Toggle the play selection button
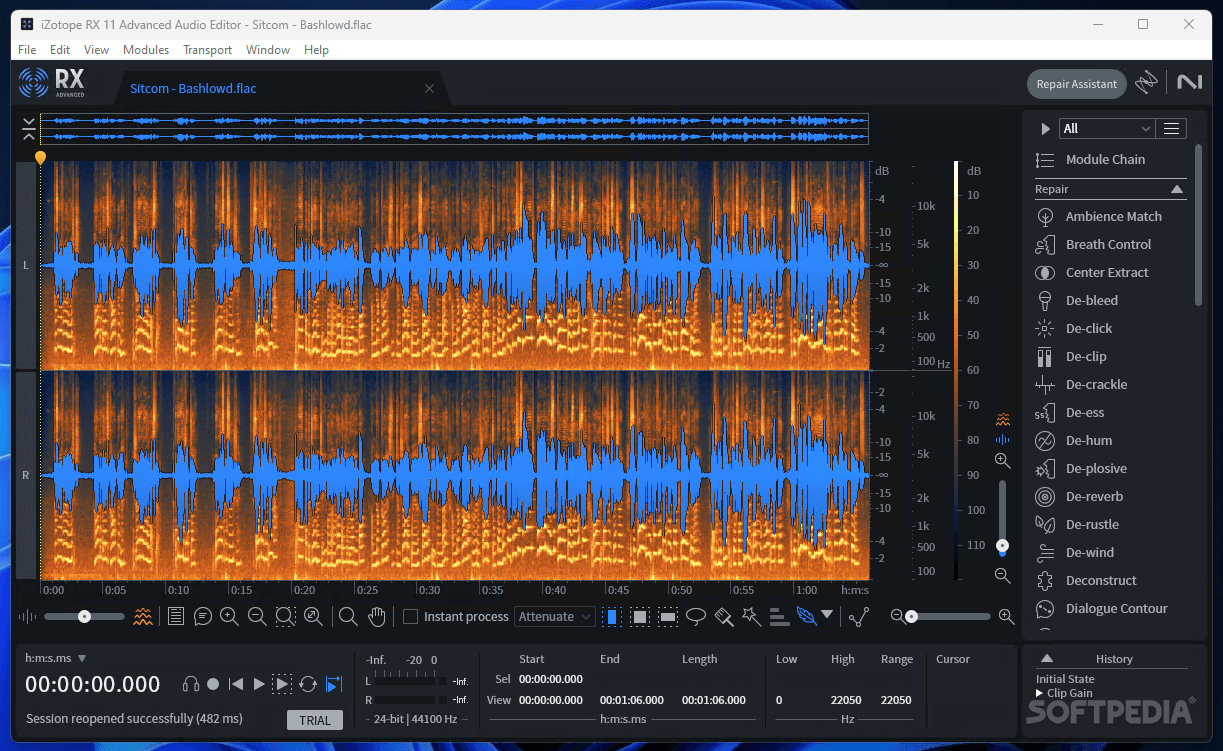Screen dimensions: 1223x751 point(283,684)
